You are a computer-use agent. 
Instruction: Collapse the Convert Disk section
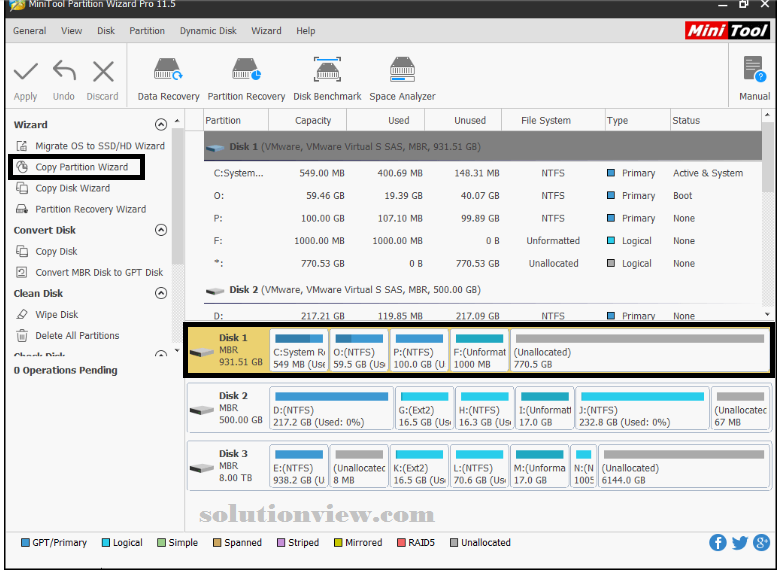tap(161, 230)
